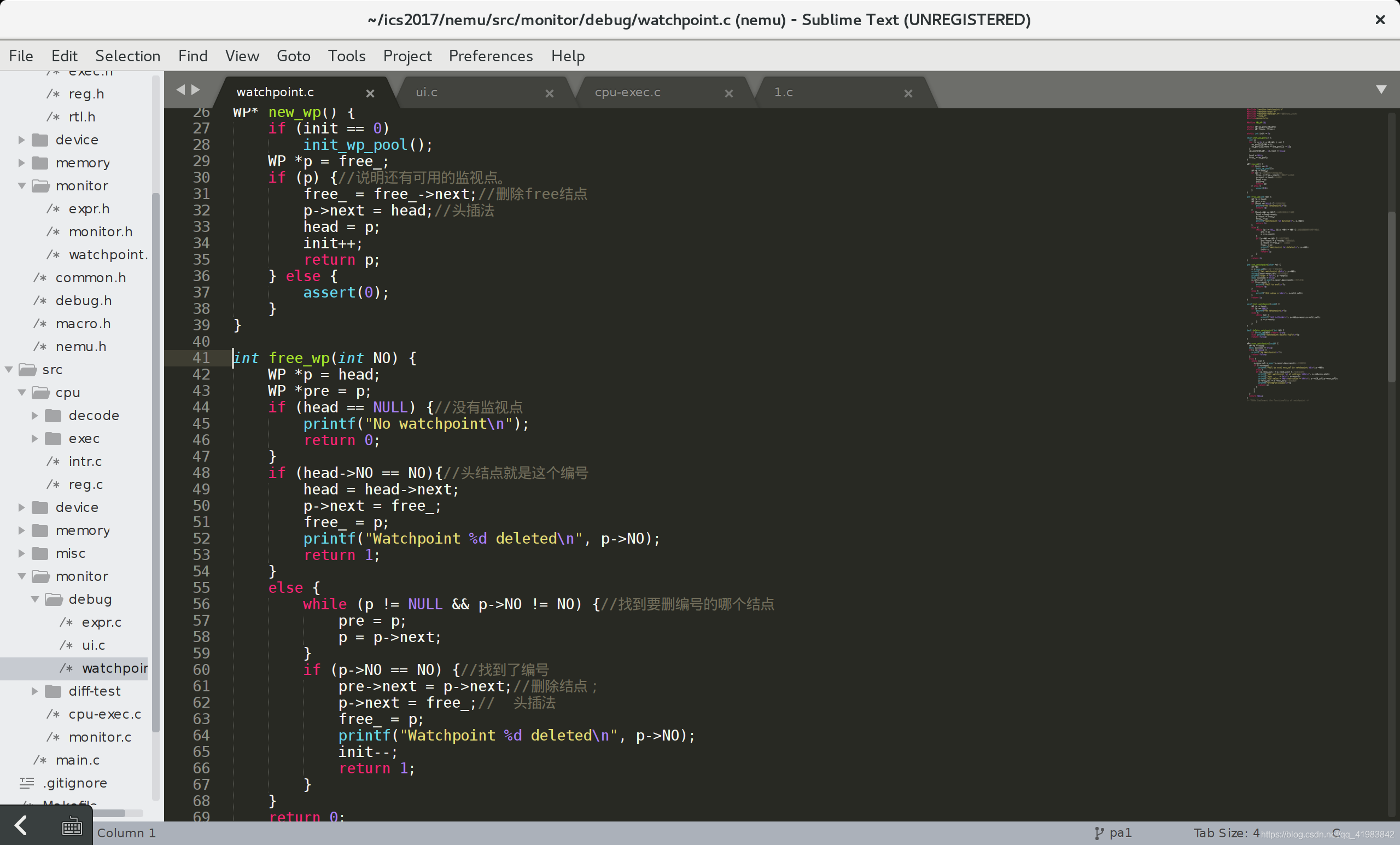Open common.h in the sidebar
1400x845 pixels.
coord(91,278)
